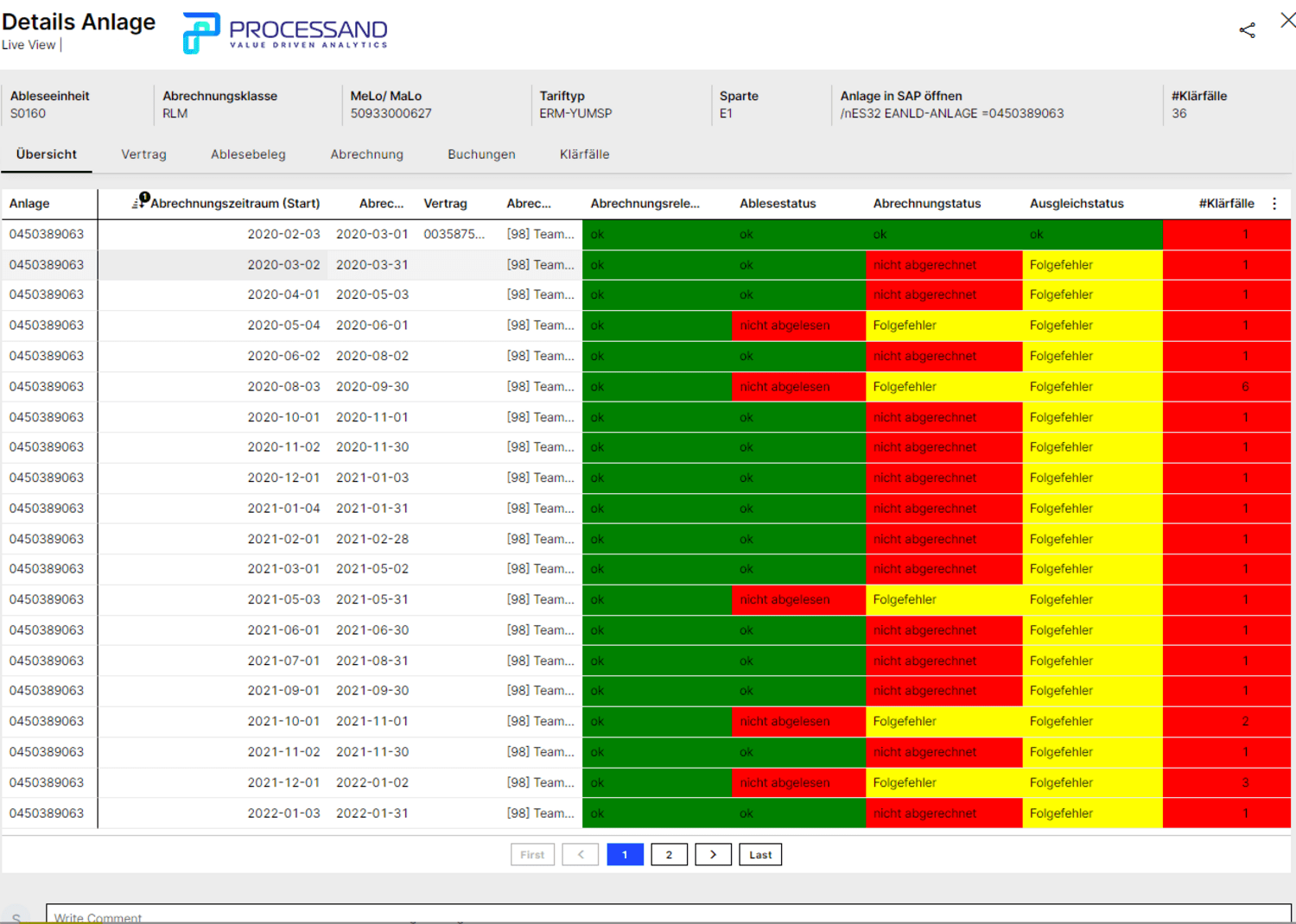The width and height of the screenshot is (1296, 924).
Task: Switch to the Ablesebeleg tab
Action: pos(248,155)
